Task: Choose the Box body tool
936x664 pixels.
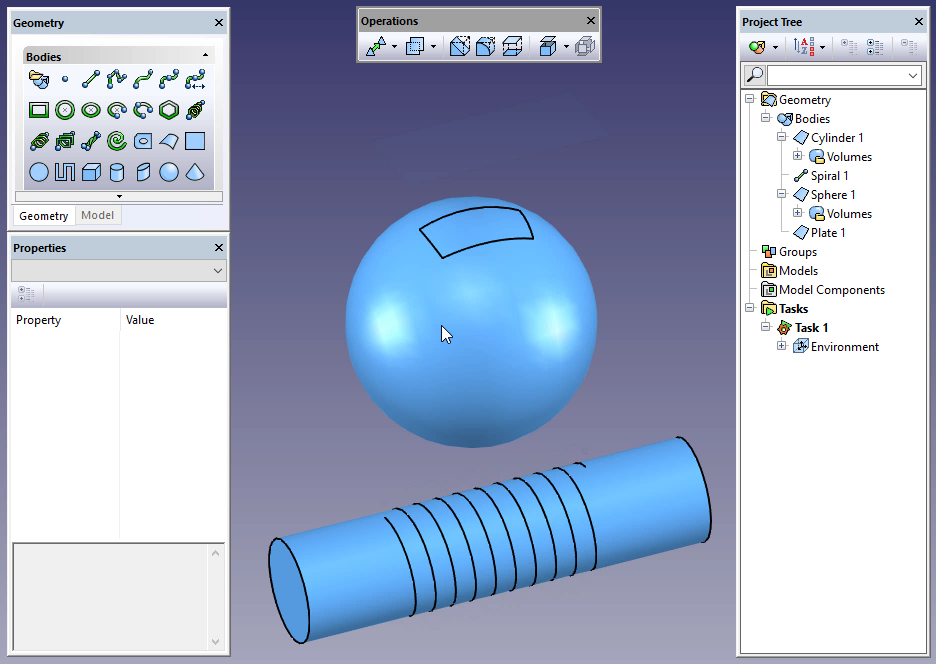Action: tap(91, 172)
